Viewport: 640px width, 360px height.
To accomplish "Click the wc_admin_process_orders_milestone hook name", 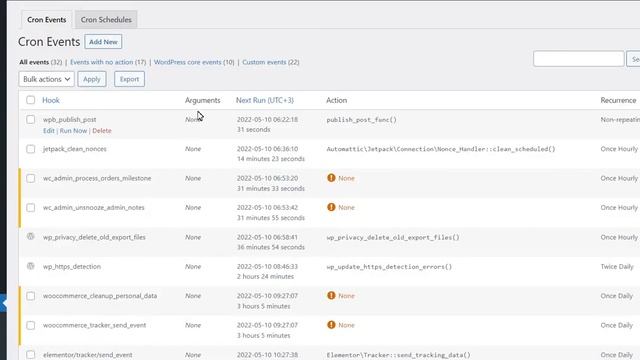I will pos(97,178).
